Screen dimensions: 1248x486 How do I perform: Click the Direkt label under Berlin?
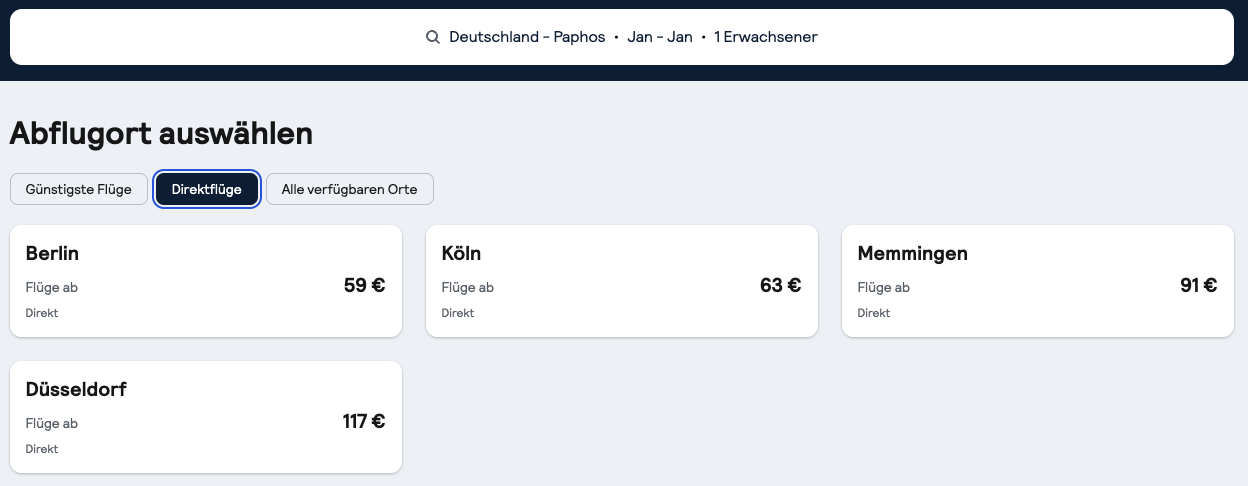(42, 313)
